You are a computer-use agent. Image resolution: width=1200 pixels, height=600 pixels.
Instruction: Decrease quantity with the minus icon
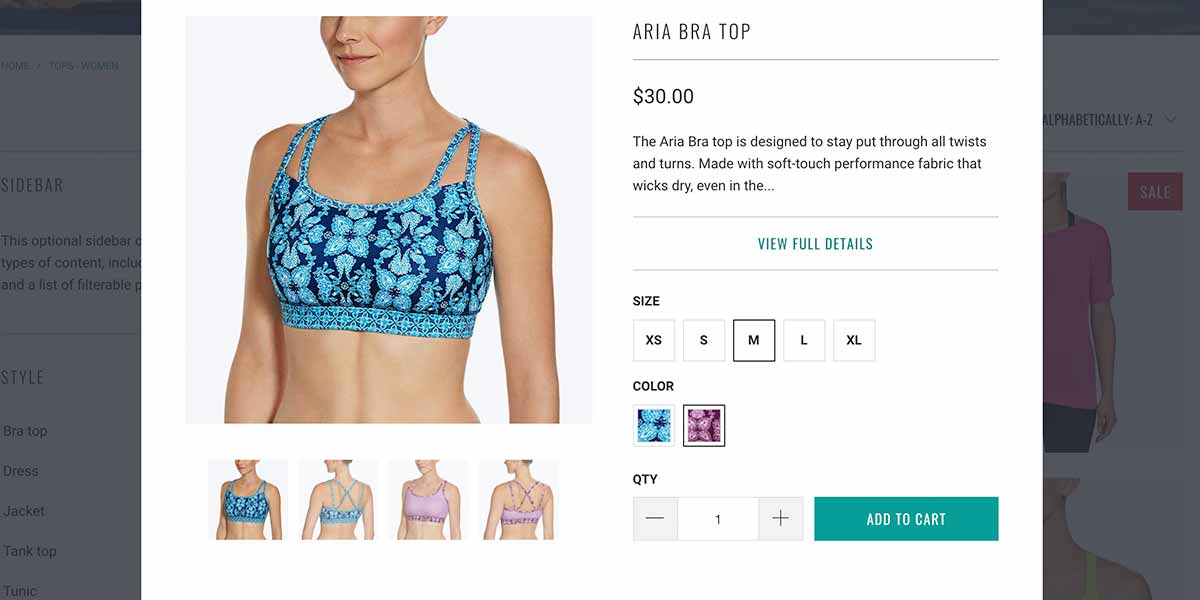[655, 519]
